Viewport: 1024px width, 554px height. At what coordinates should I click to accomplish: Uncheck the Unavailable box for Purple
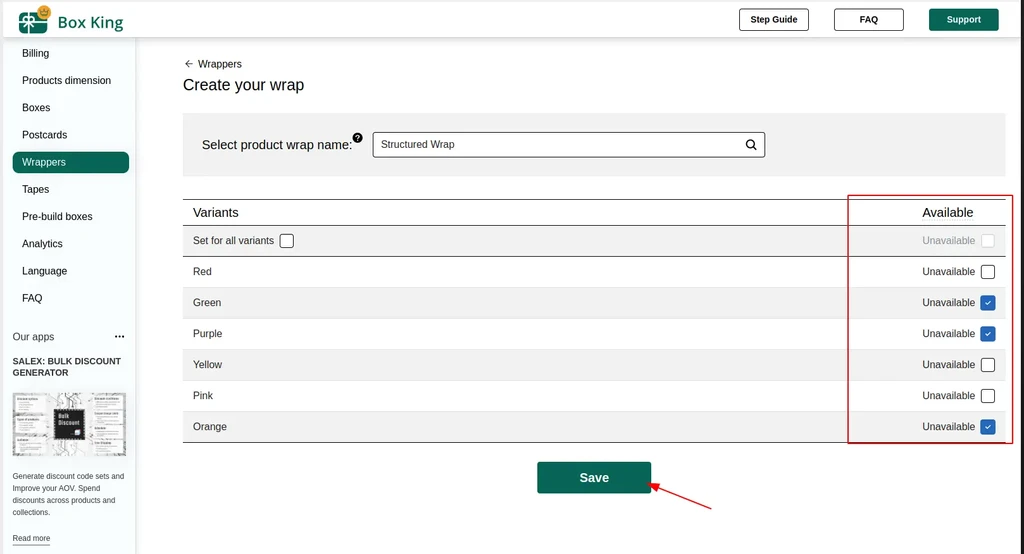tap(988, 334)
